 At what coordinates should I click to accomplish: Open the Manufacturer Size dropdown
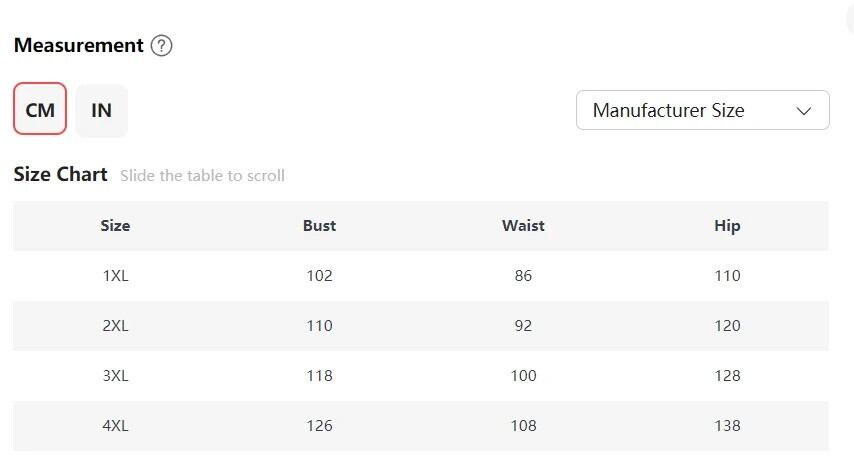point(702,110)
